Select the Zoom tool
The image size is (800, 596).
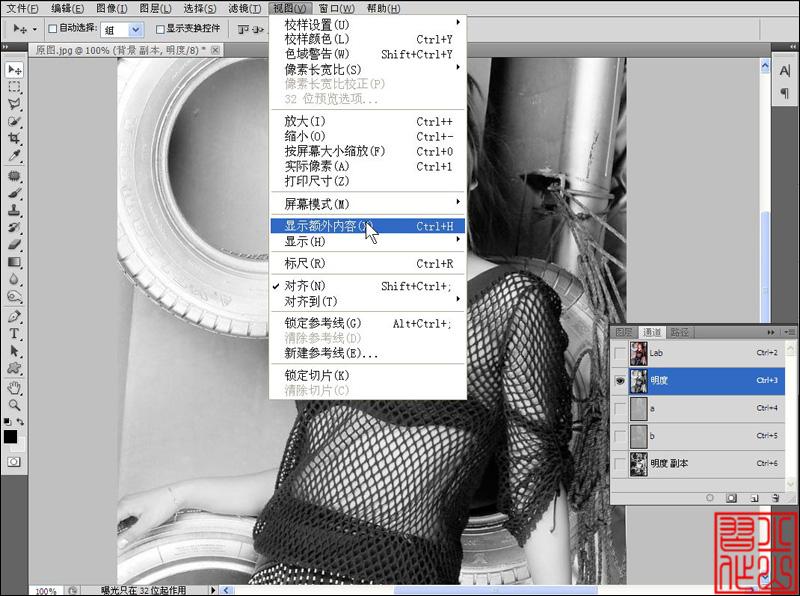[14, 406]
